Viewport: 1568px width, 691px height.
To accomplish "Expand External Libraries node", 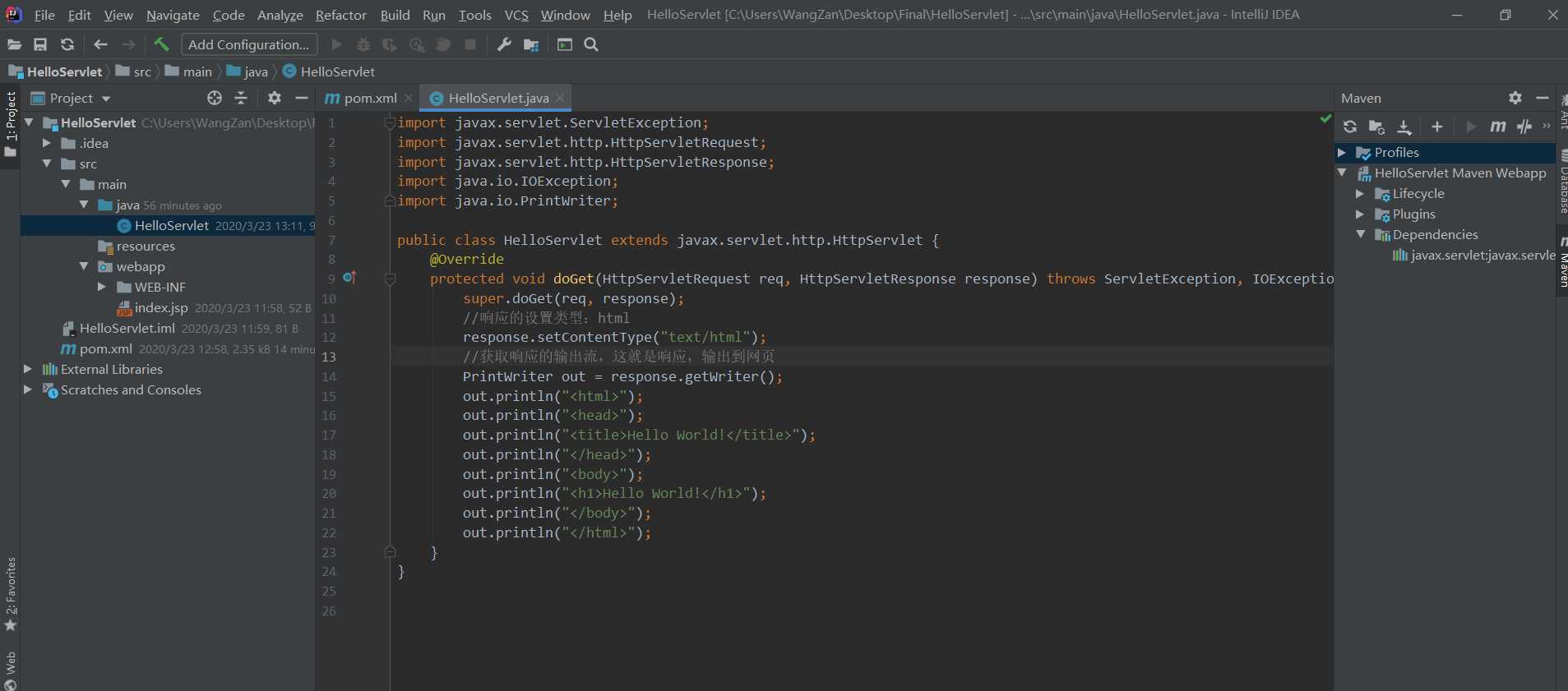I will click(28, 369).
